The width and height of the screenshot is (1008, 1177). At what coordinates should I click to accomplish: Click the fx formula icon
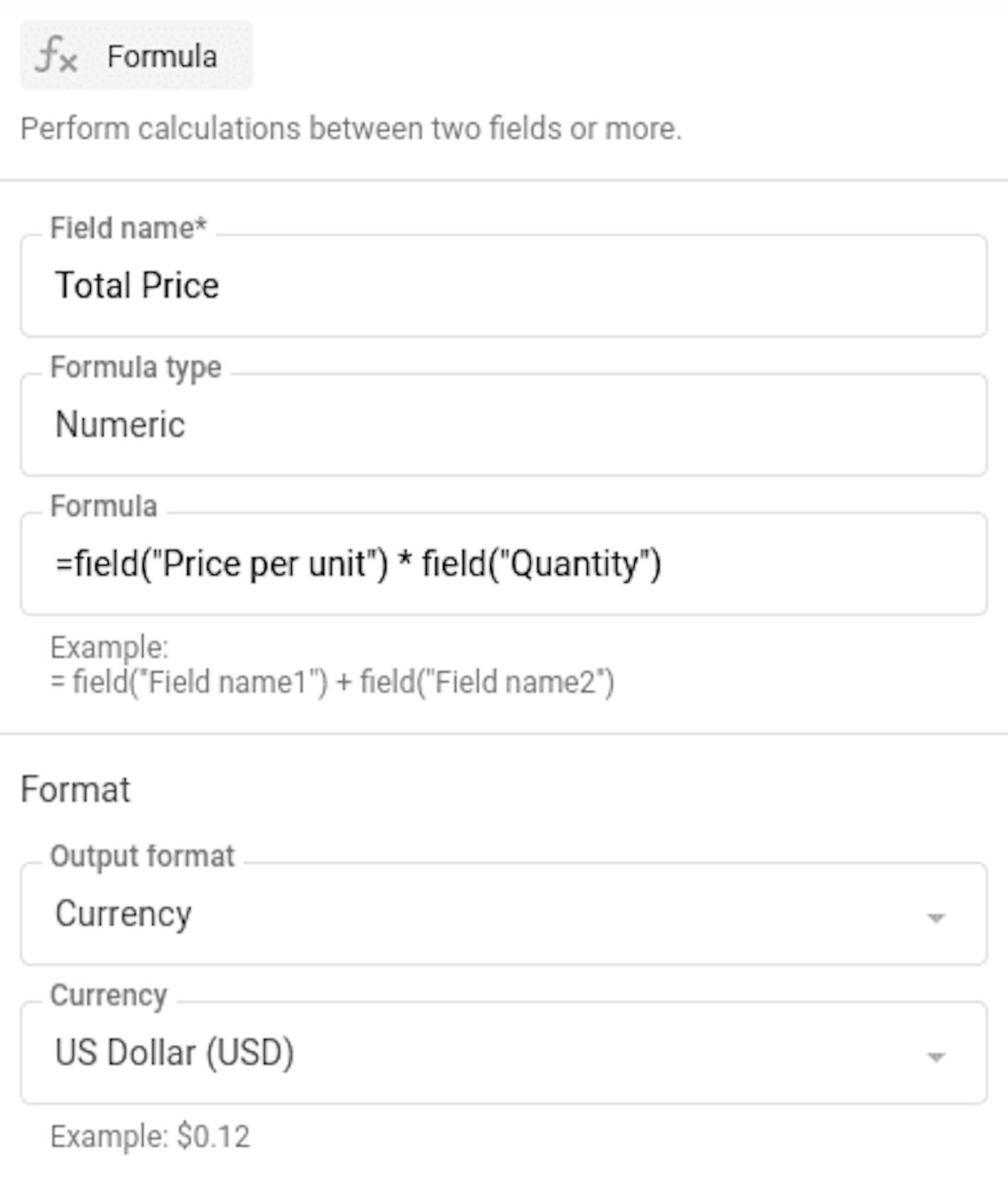click(x=57, y=55)
